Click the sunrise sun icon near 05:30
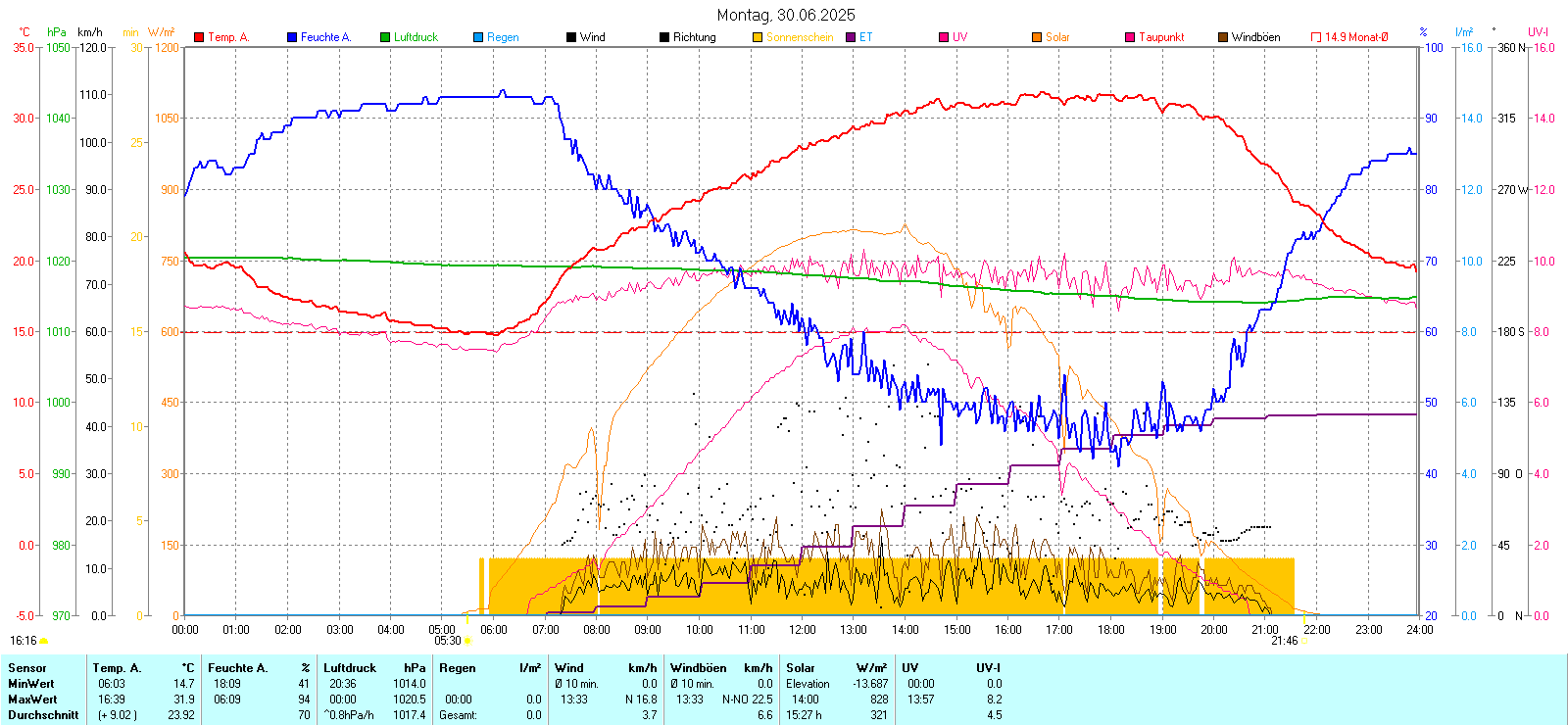1568x725 pixels. pyautogui.click(x=467, y=641)
